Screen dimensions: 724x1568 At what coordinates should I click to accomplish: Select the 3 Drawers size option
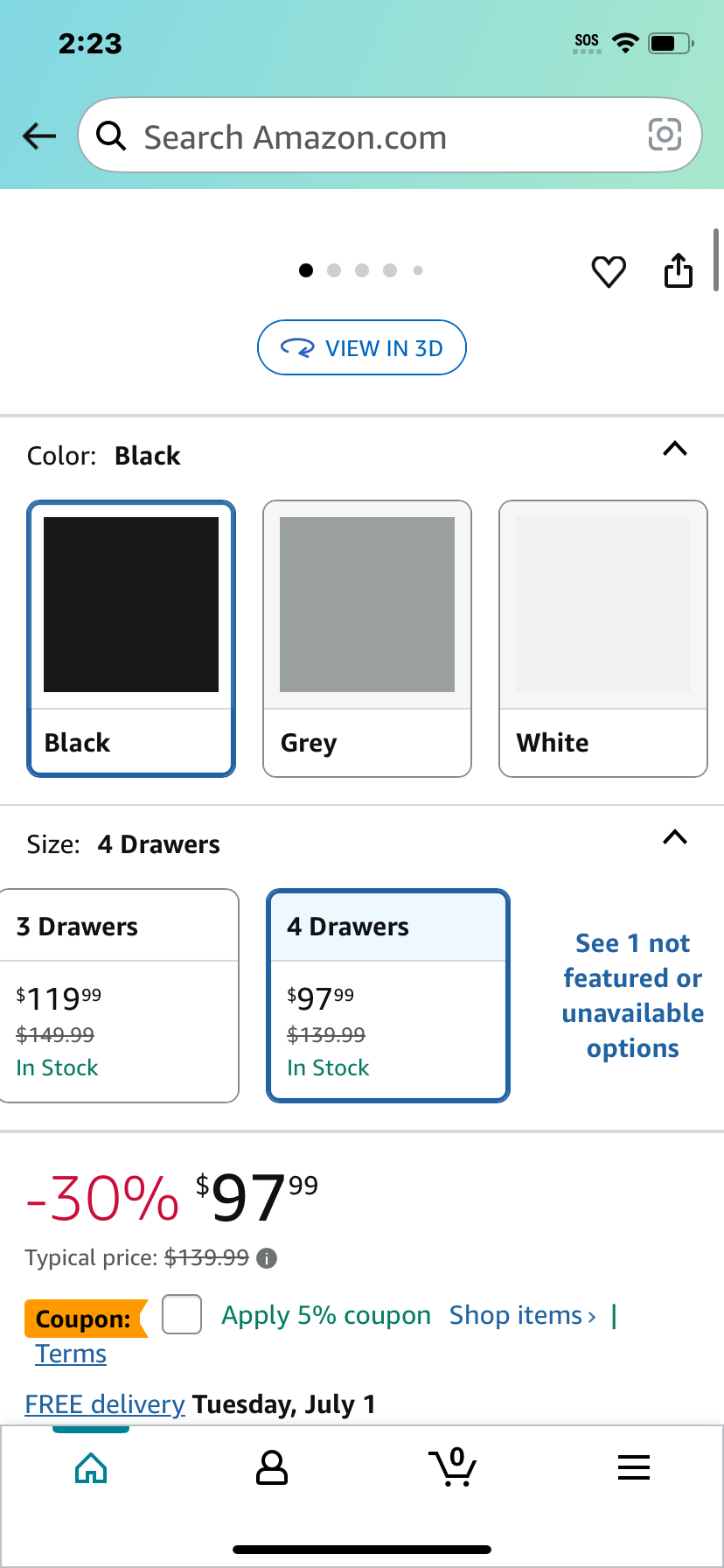coord(118,996)
